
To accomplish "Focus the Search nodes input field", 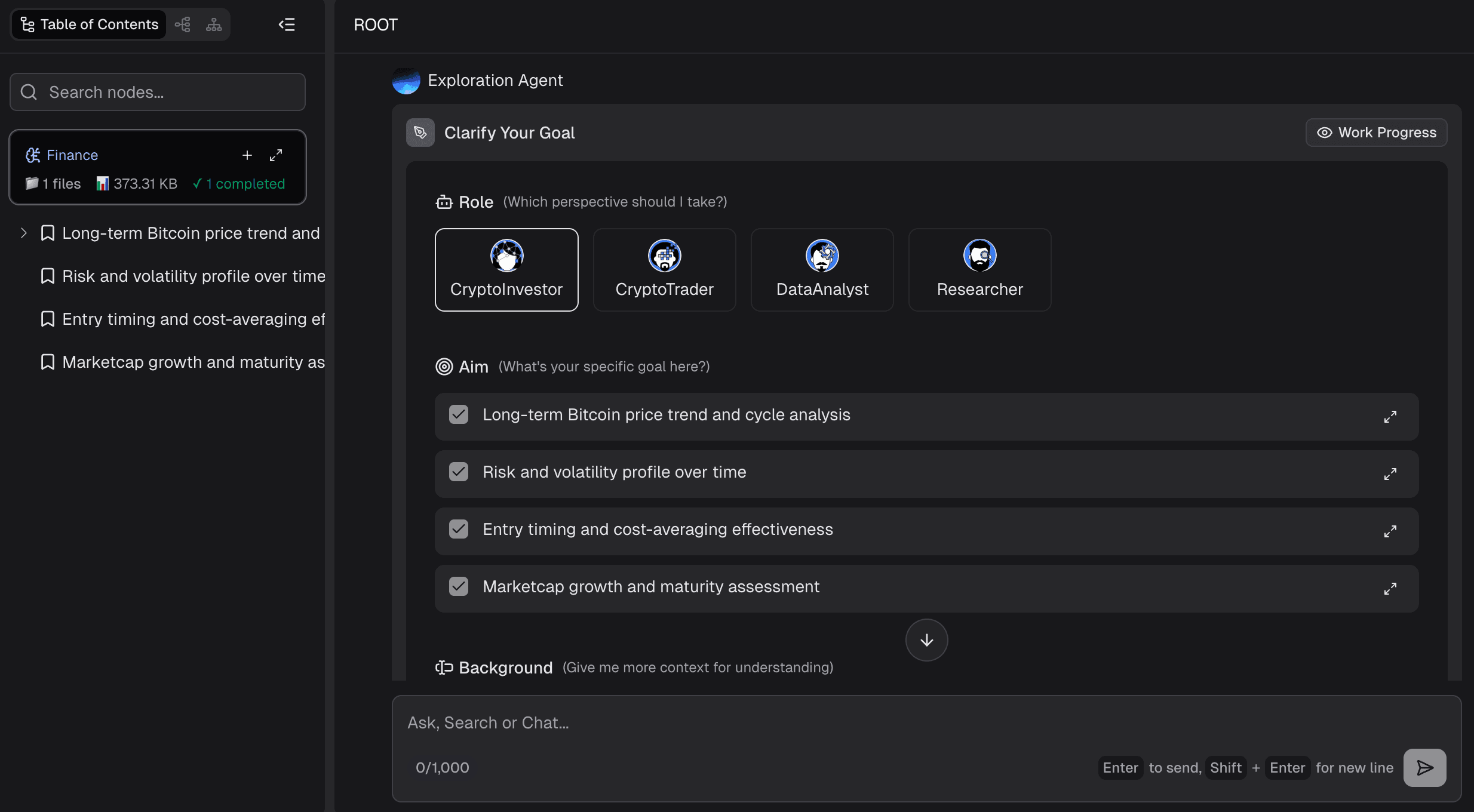I will click(x=158, y=92).
